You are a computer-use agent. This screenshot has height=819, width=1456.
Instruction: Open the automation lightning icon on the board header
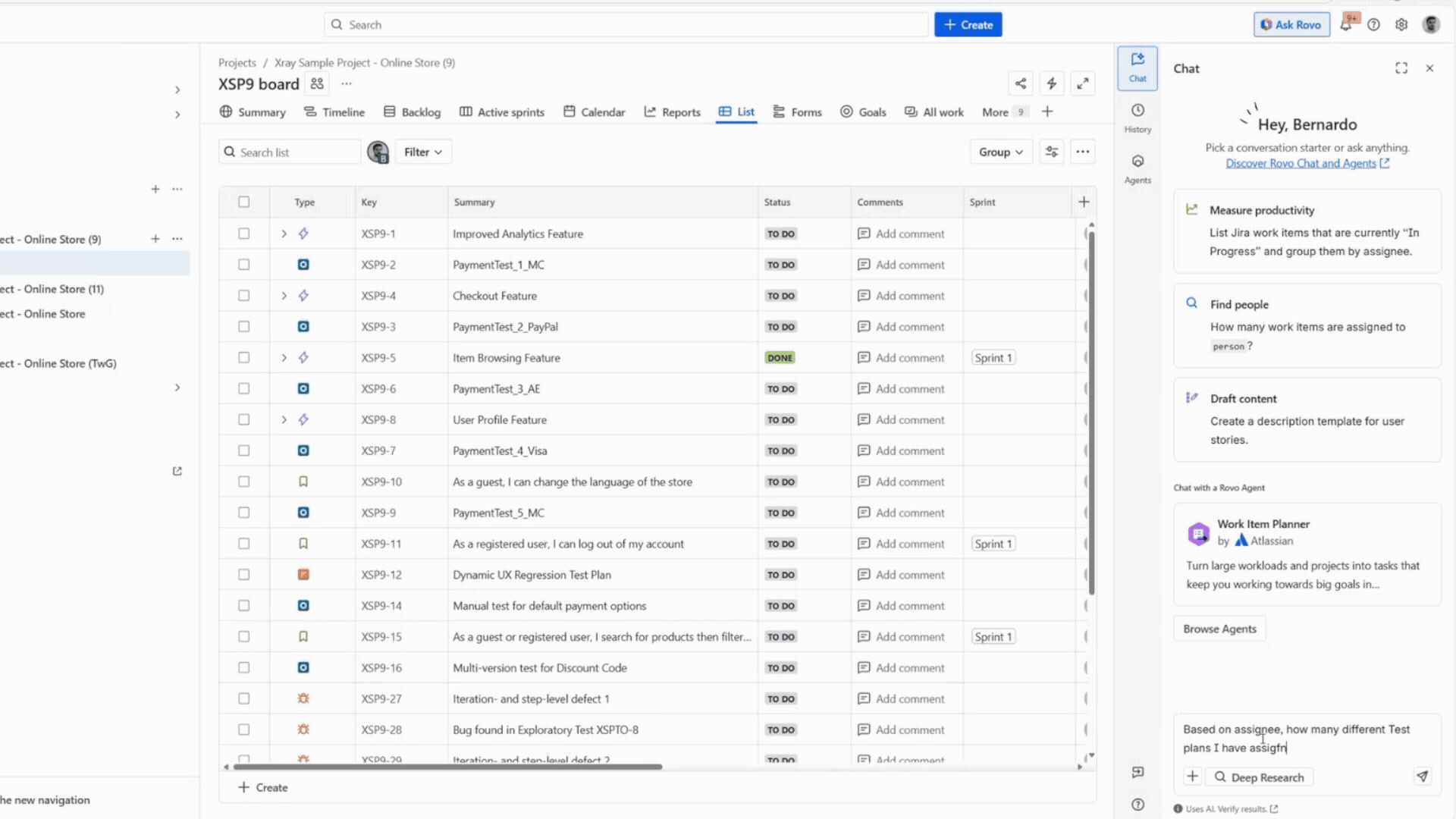click(1052, 83)
